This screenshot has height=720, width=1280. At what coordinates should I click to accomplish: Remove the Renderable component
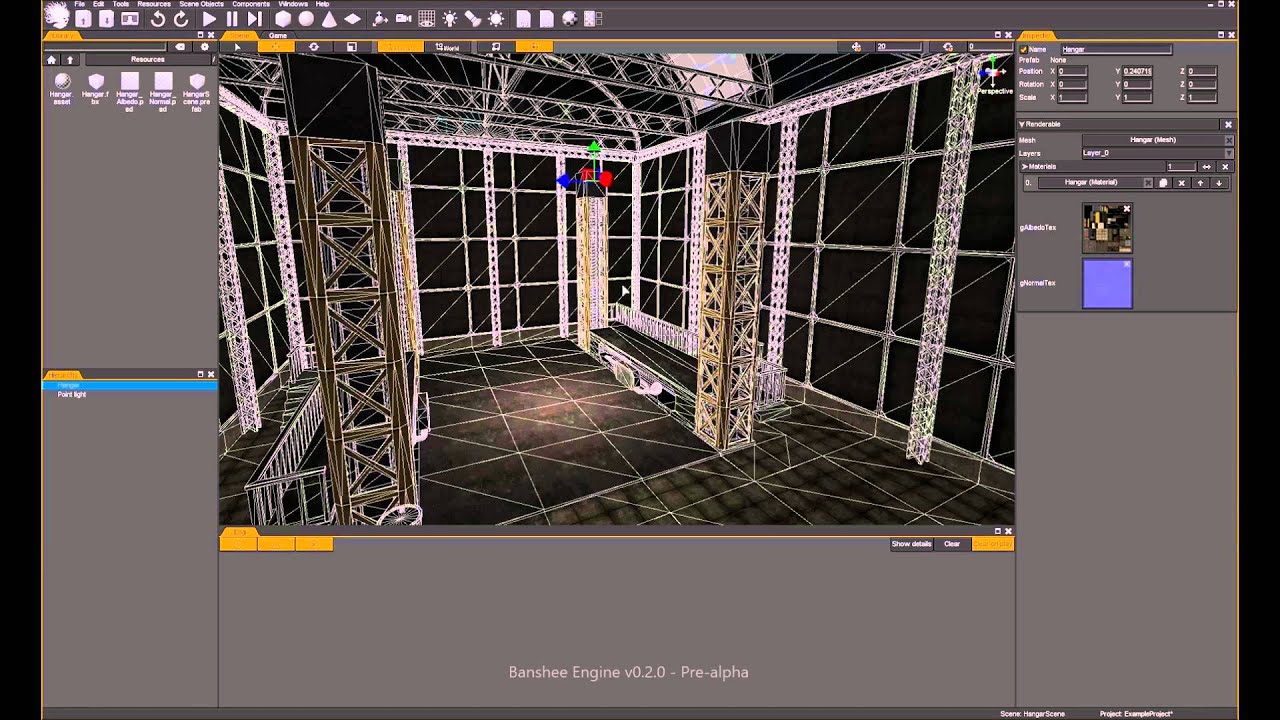(1228, 124)
